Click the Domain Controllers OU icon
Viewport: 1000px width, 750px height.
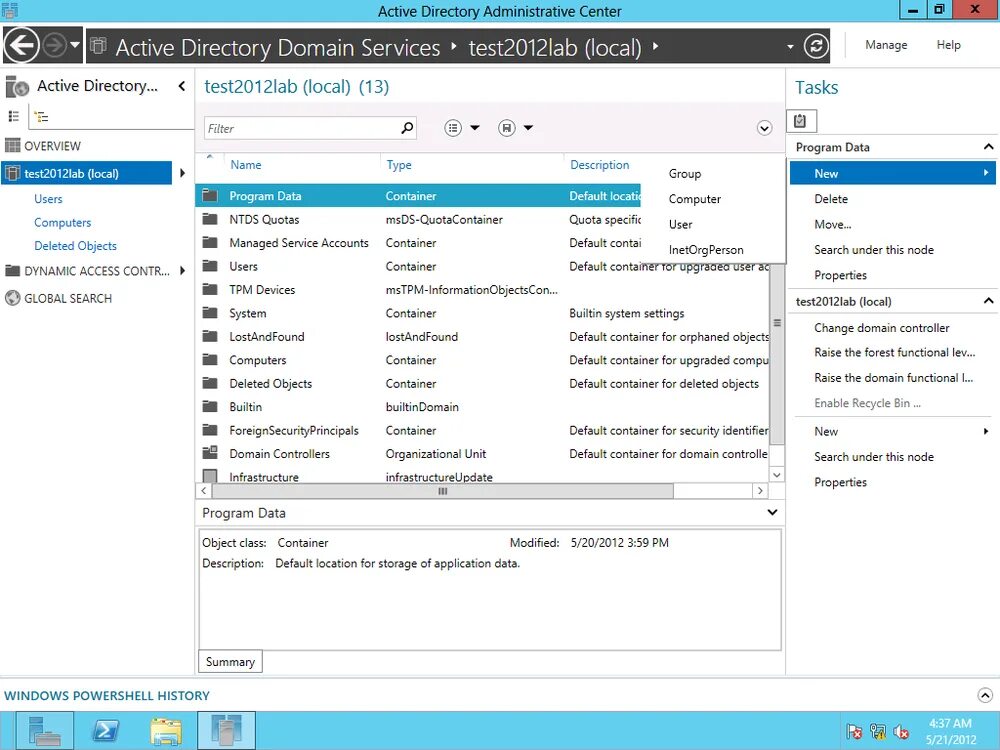click(210, 453)
